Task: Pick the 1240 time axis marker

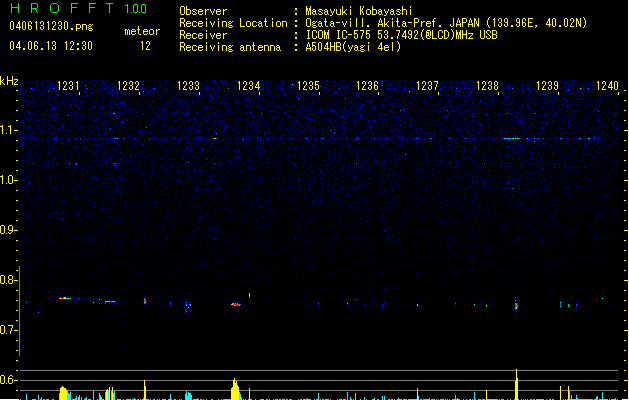Action: 607,85
